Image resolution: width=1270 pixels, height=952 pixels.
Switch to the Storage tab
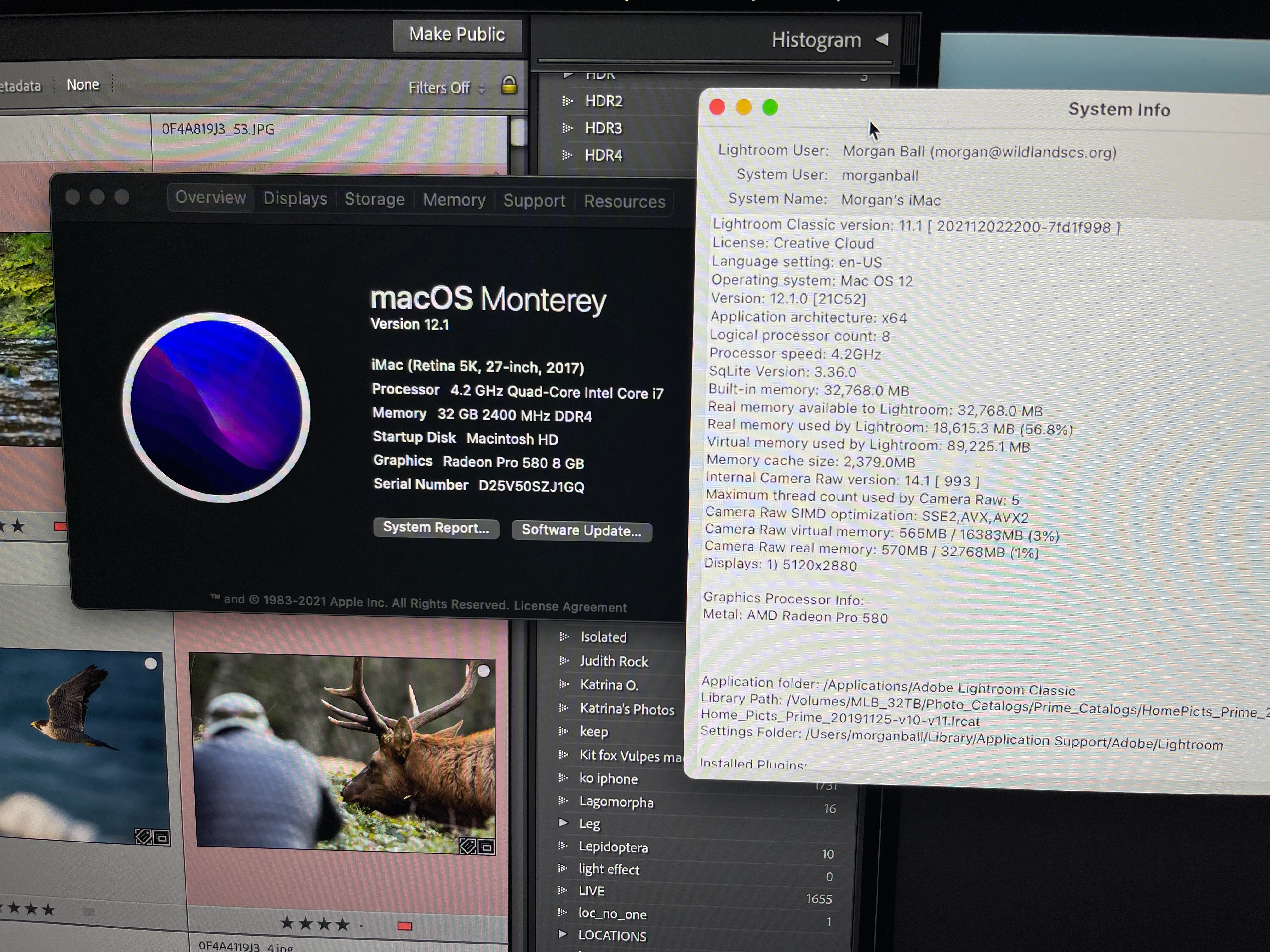tap(374, 199)
